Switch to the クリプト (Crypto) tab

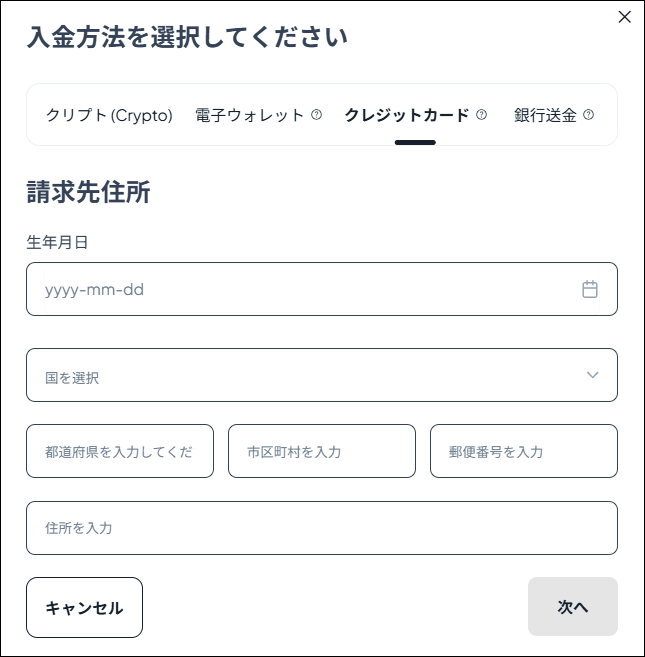(x=109, y=115)
